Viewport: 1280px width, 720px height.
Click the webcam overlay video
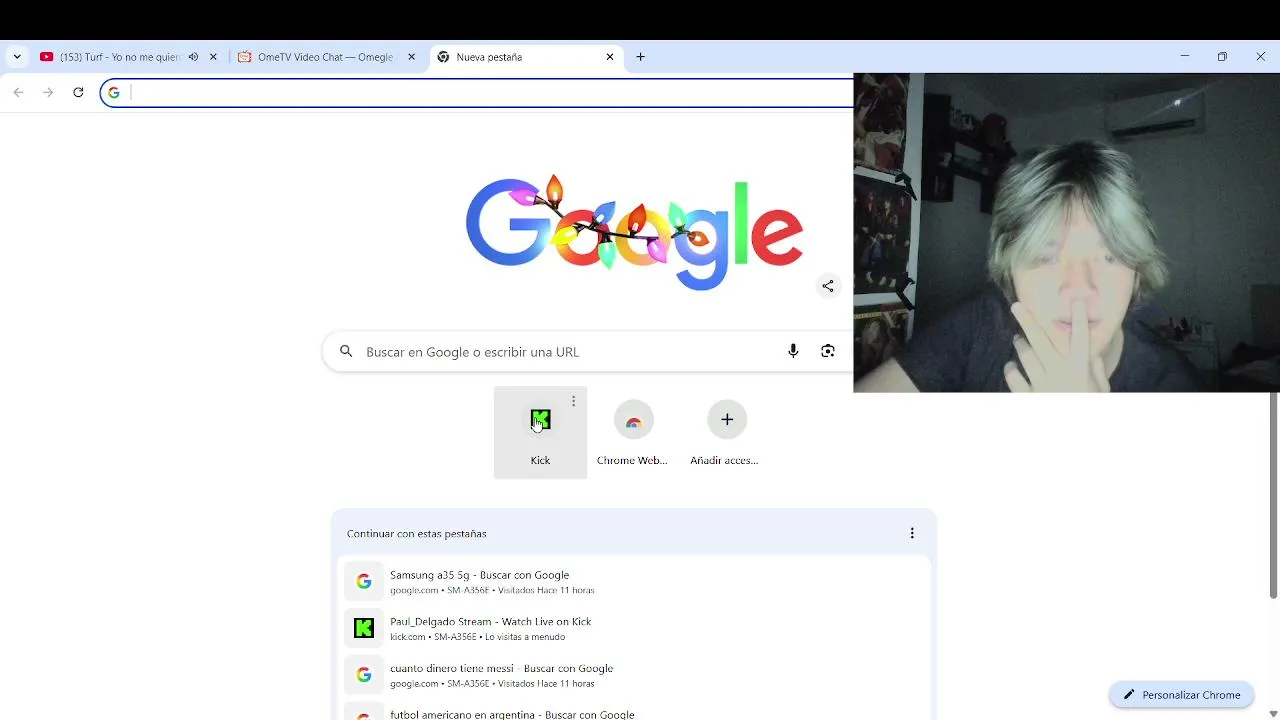tap(1066, 232)
